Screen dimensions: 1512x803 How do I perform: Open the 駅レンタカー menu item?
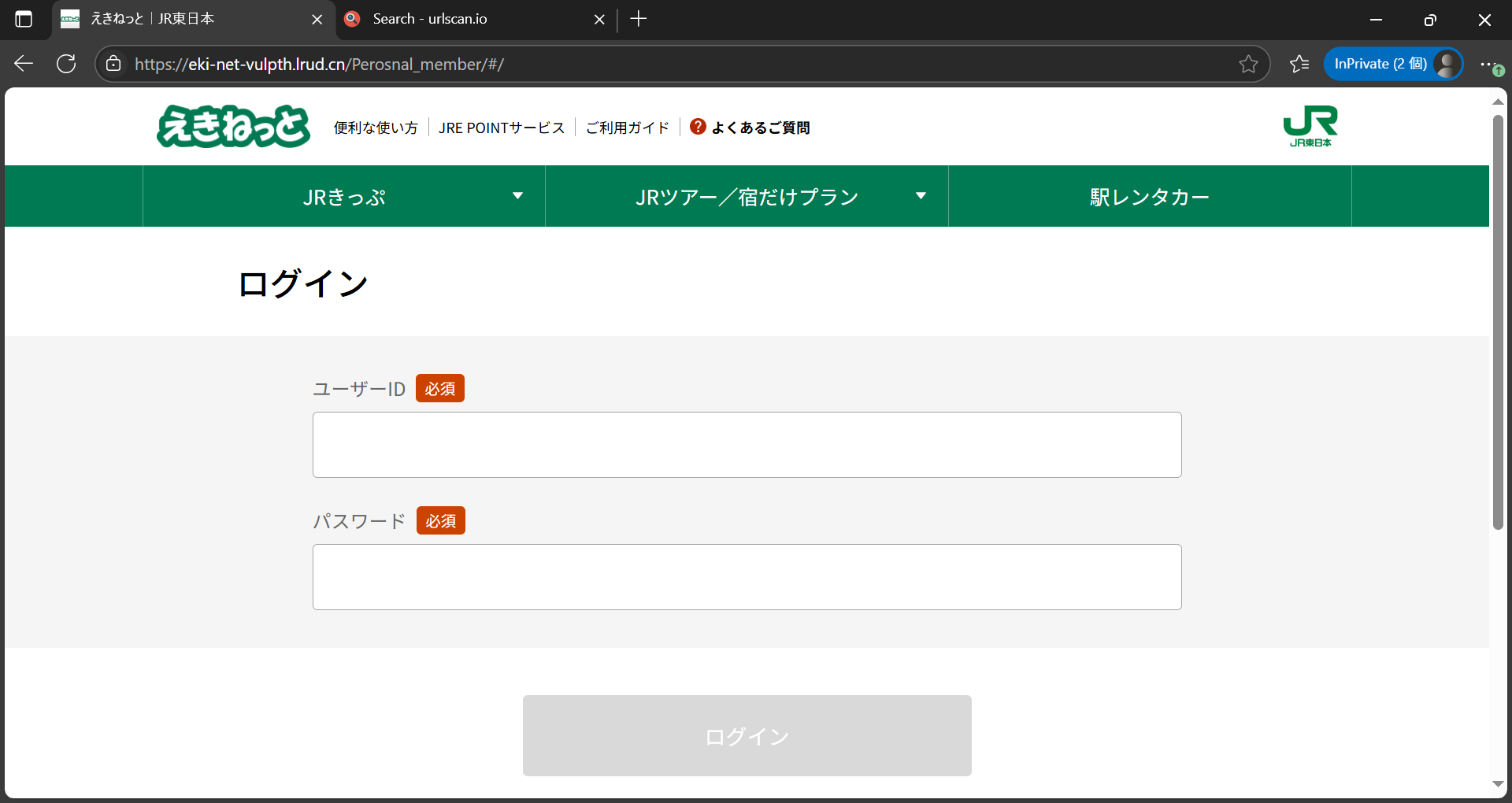click(1150, 196)
